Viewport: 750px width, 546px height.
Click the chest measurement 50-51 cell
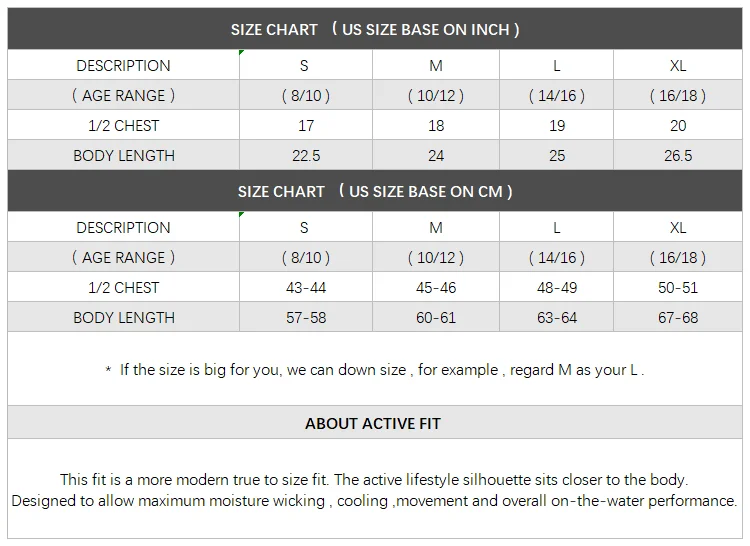click(678, 288)
